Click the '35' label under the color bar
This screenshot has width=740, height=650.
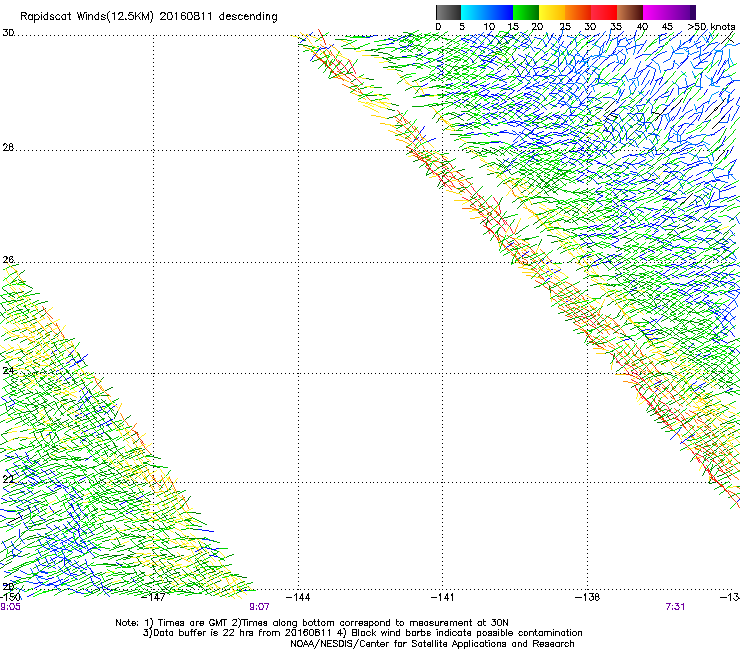click(616, 27)
